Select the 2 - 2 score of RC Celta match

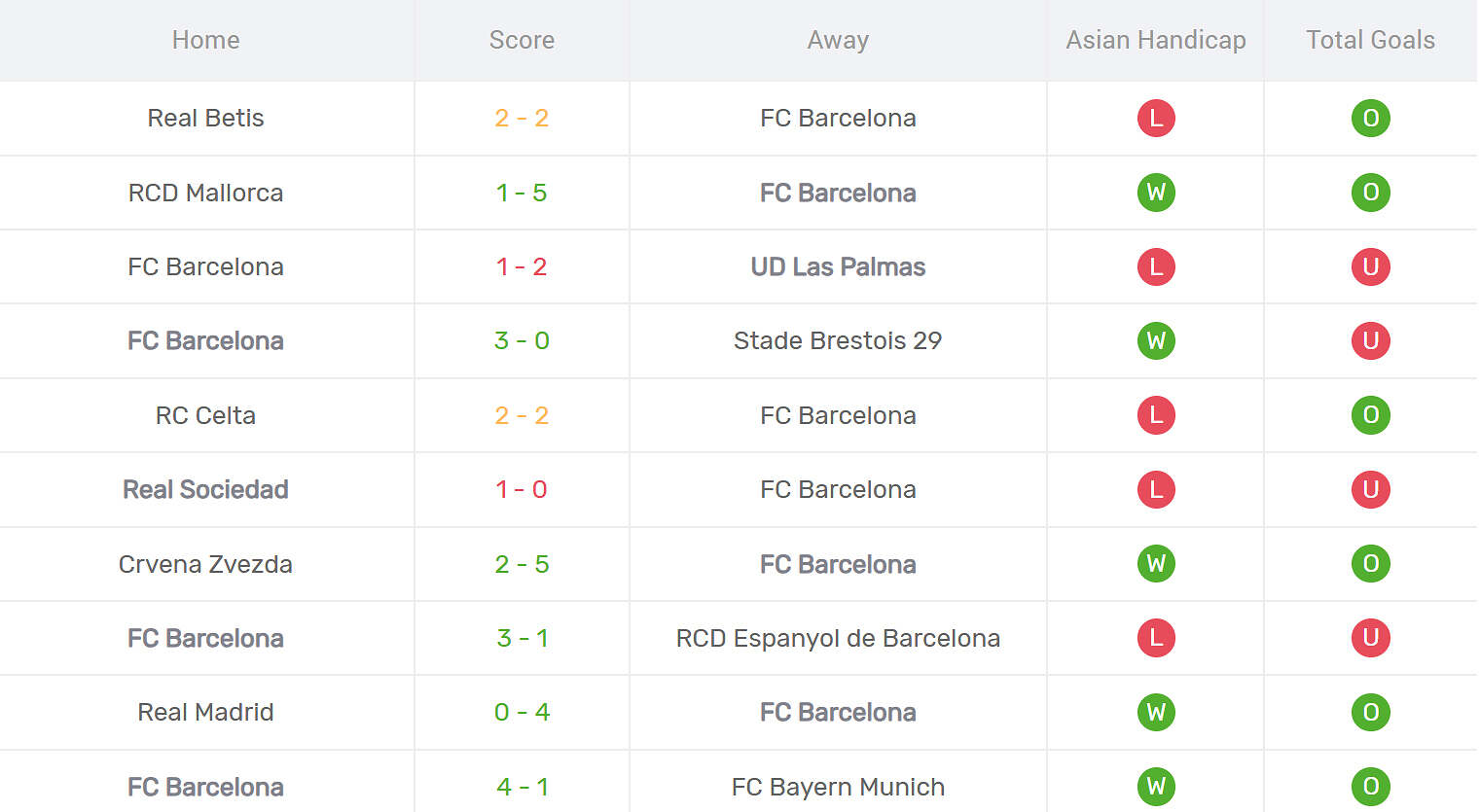pos(522,415)
